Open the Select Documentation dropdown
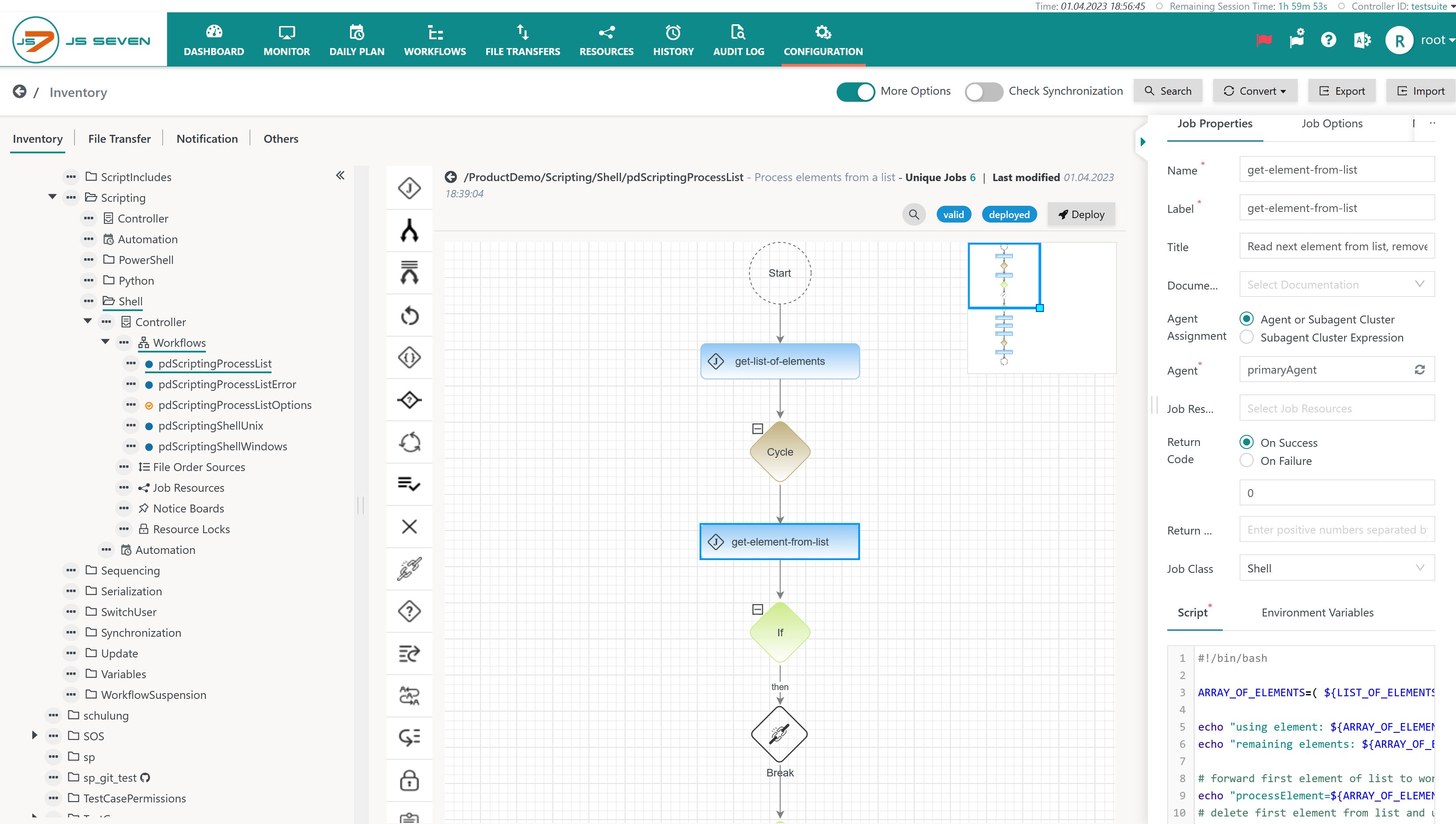Screen dimensions: 1456x824 tap(1337, 285)
